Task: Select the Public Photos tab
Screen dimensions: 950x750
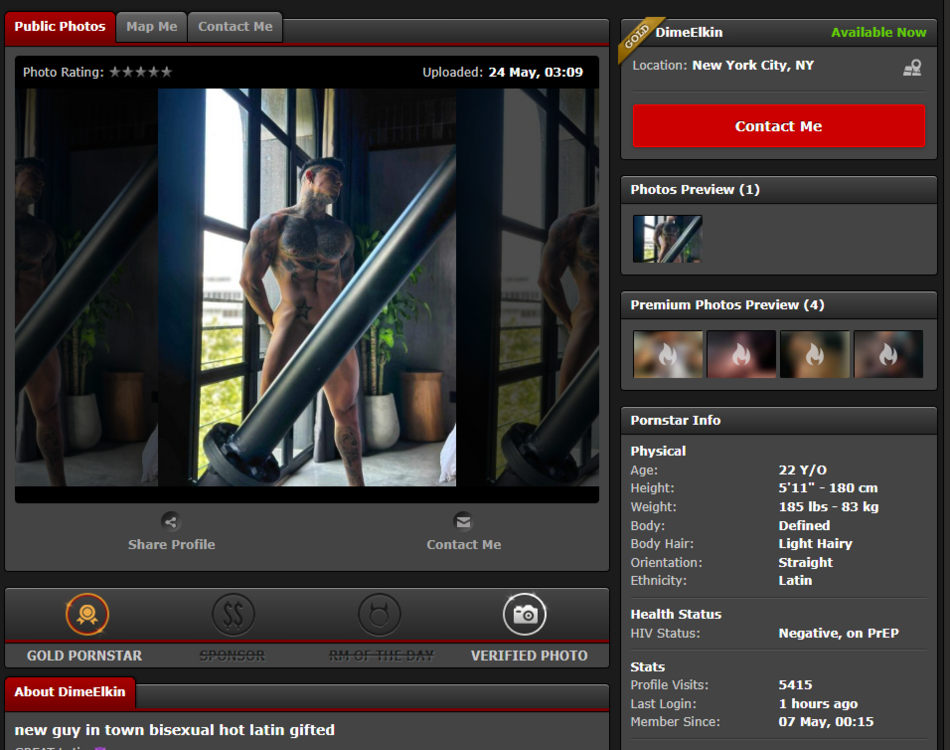Action: (x=60, y=27)
